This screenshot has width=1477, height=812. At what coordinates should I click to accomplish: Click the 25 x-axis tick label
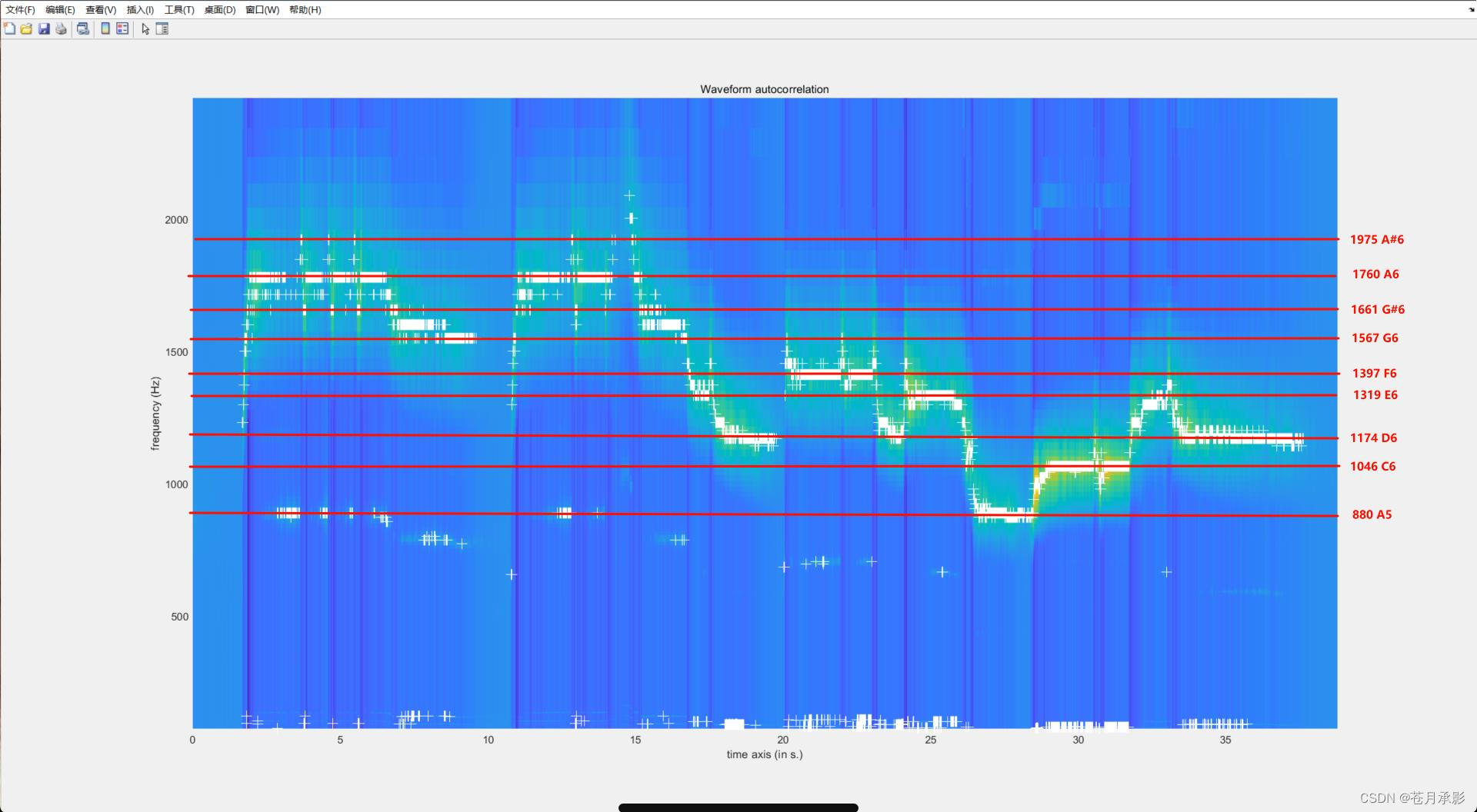click(x=931, y=740)
